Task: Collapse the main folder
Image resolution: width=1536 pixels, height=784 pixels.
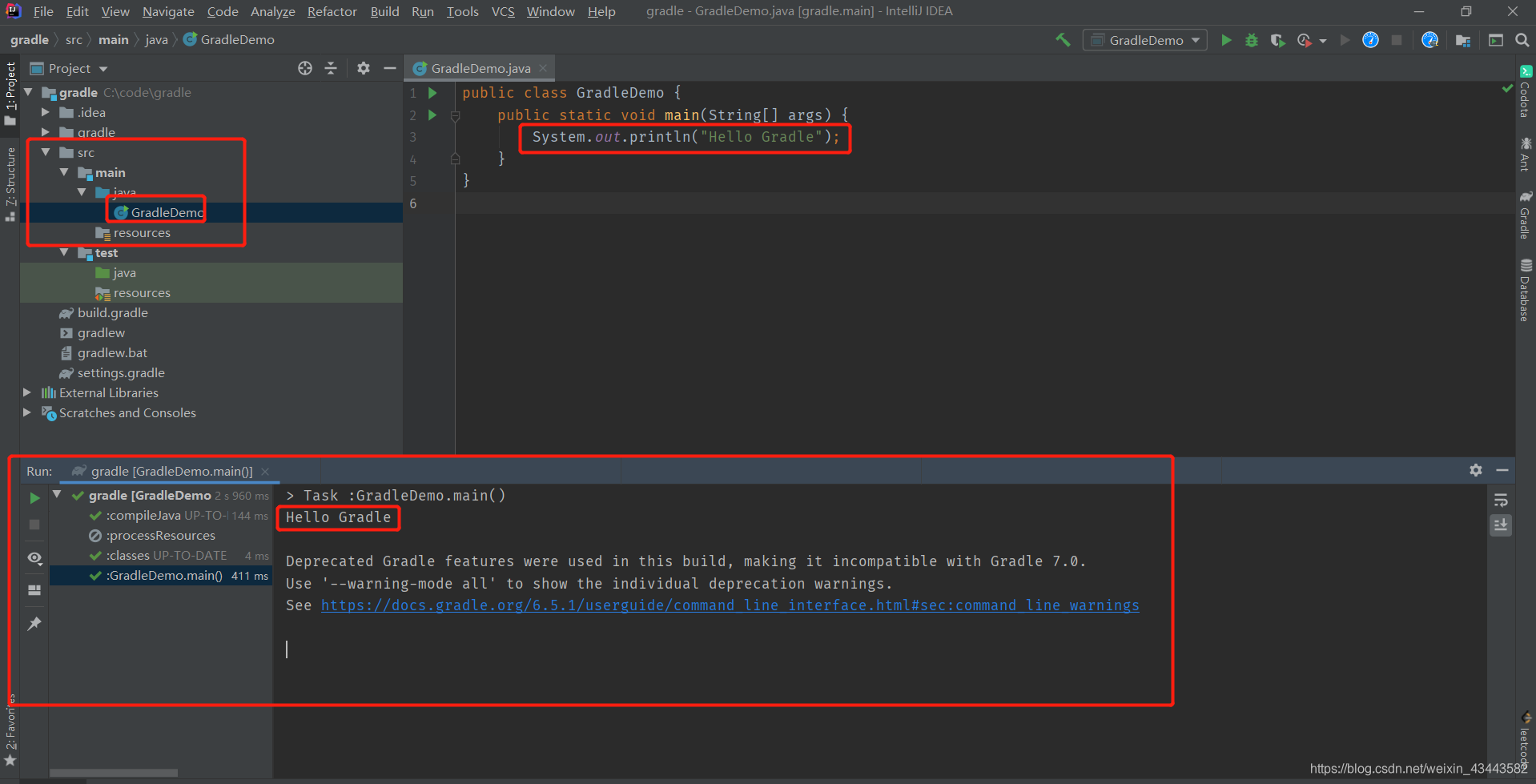Action: (64, 172)
